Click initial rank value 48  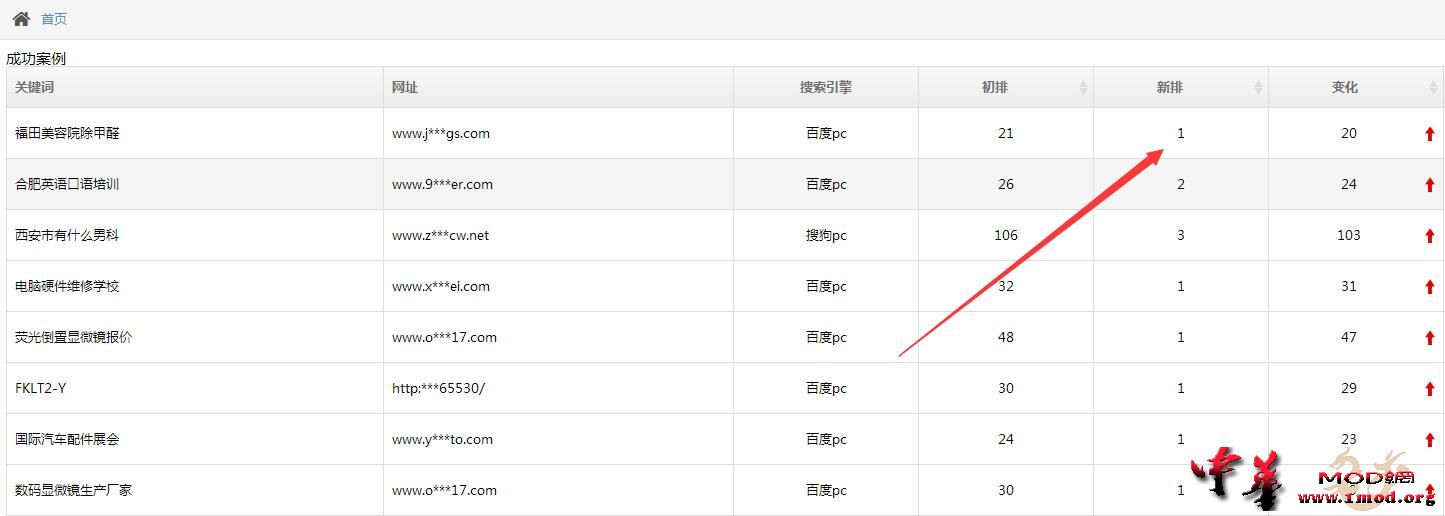(x=1006, y=337)
